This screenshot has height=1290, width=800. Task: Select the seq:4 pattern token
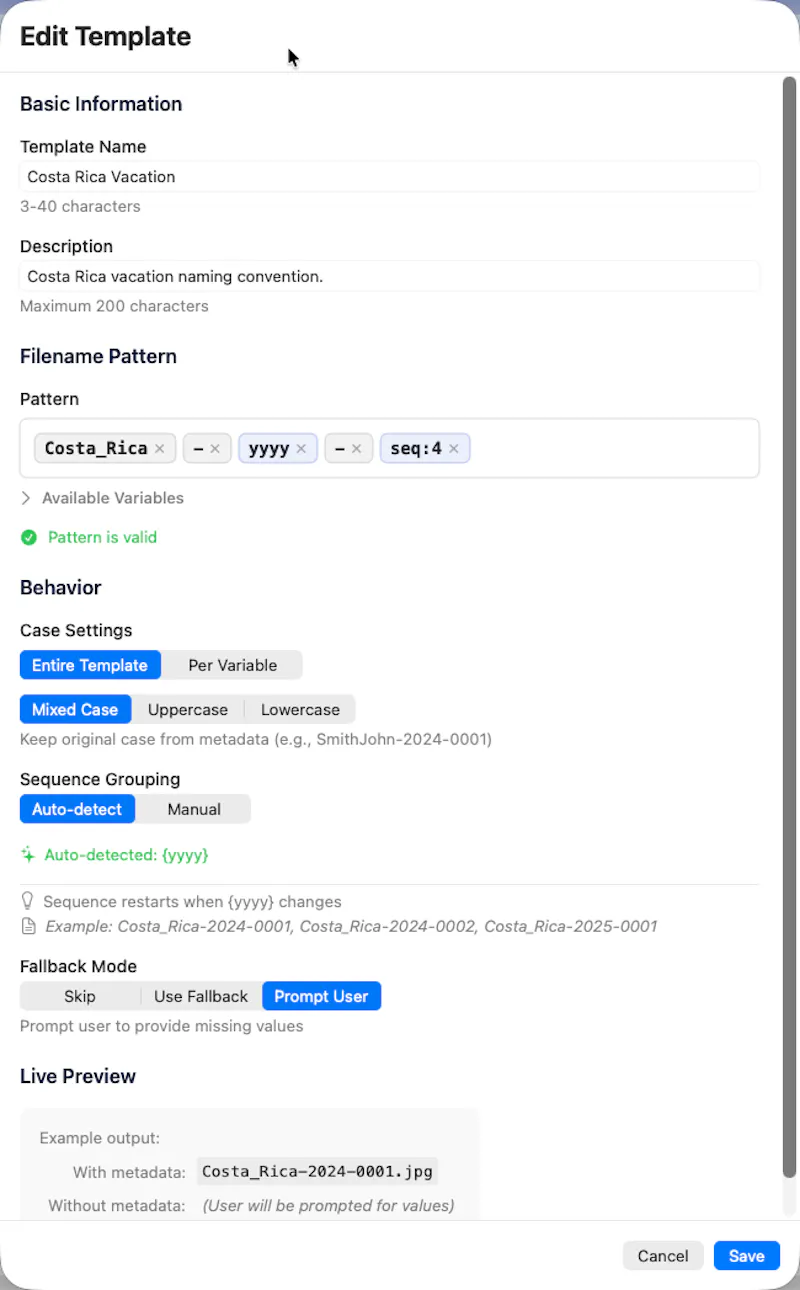(416, 449)
